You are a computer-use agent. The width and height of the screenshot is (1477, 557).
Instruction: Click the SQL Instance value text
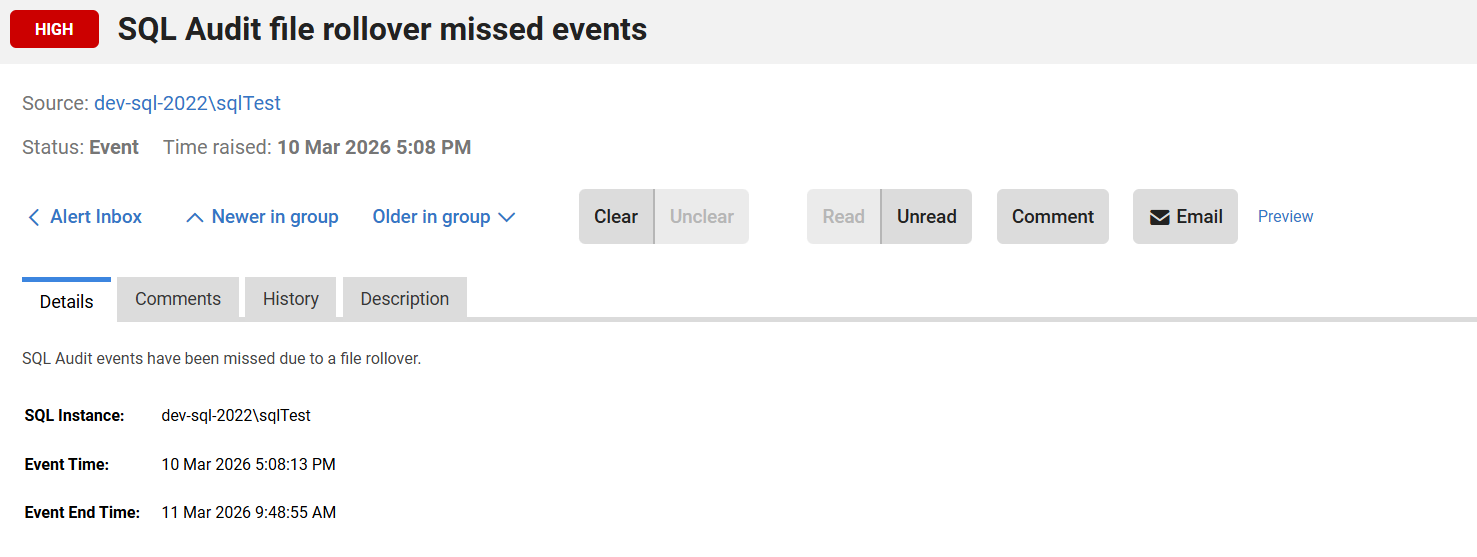pos(236,415)
